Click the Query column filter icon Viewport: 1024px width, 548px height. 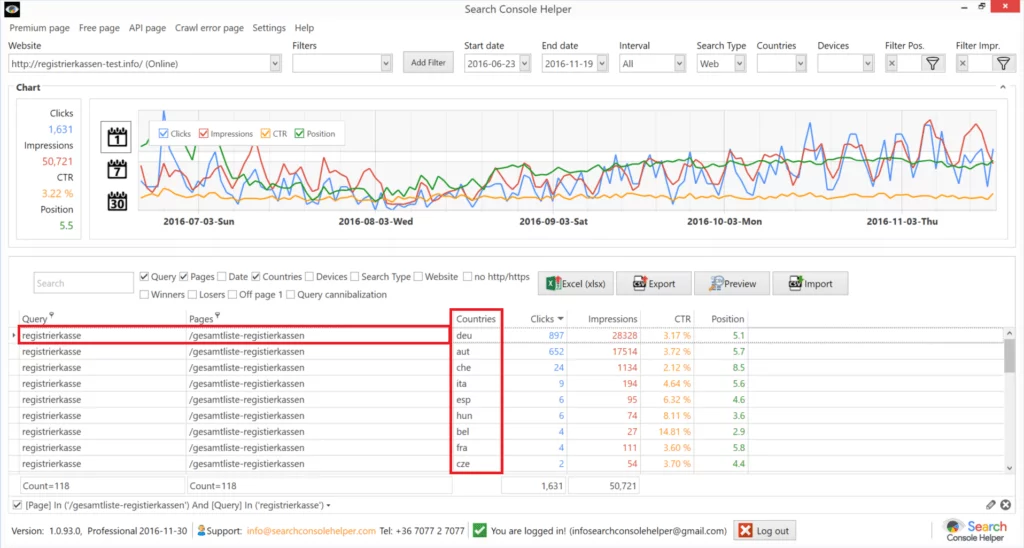click(52, 315)
